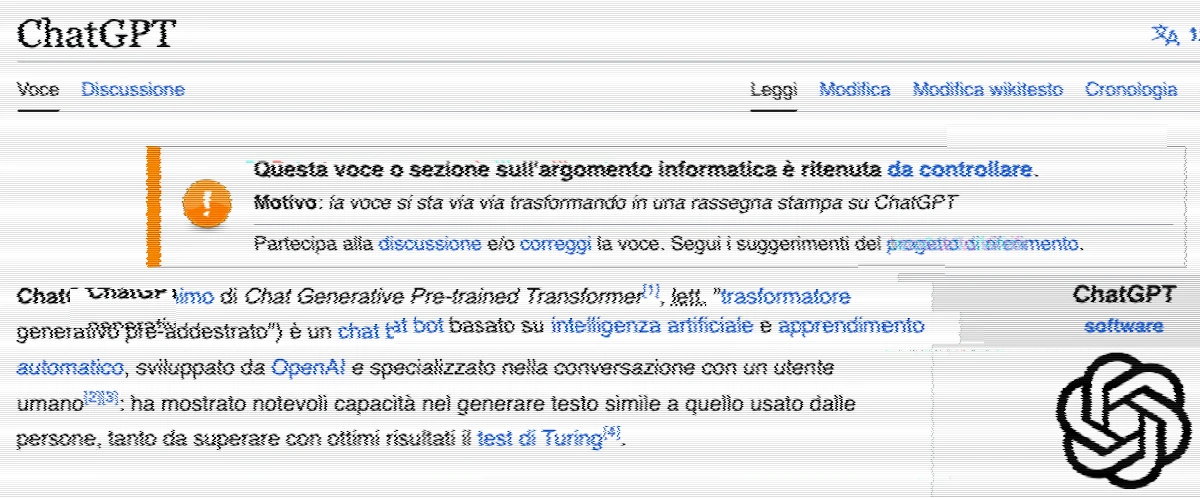Viewport: 1200px width, 498px height.
Task: Open the 'test di Turing' link
Action: [540, 438]
